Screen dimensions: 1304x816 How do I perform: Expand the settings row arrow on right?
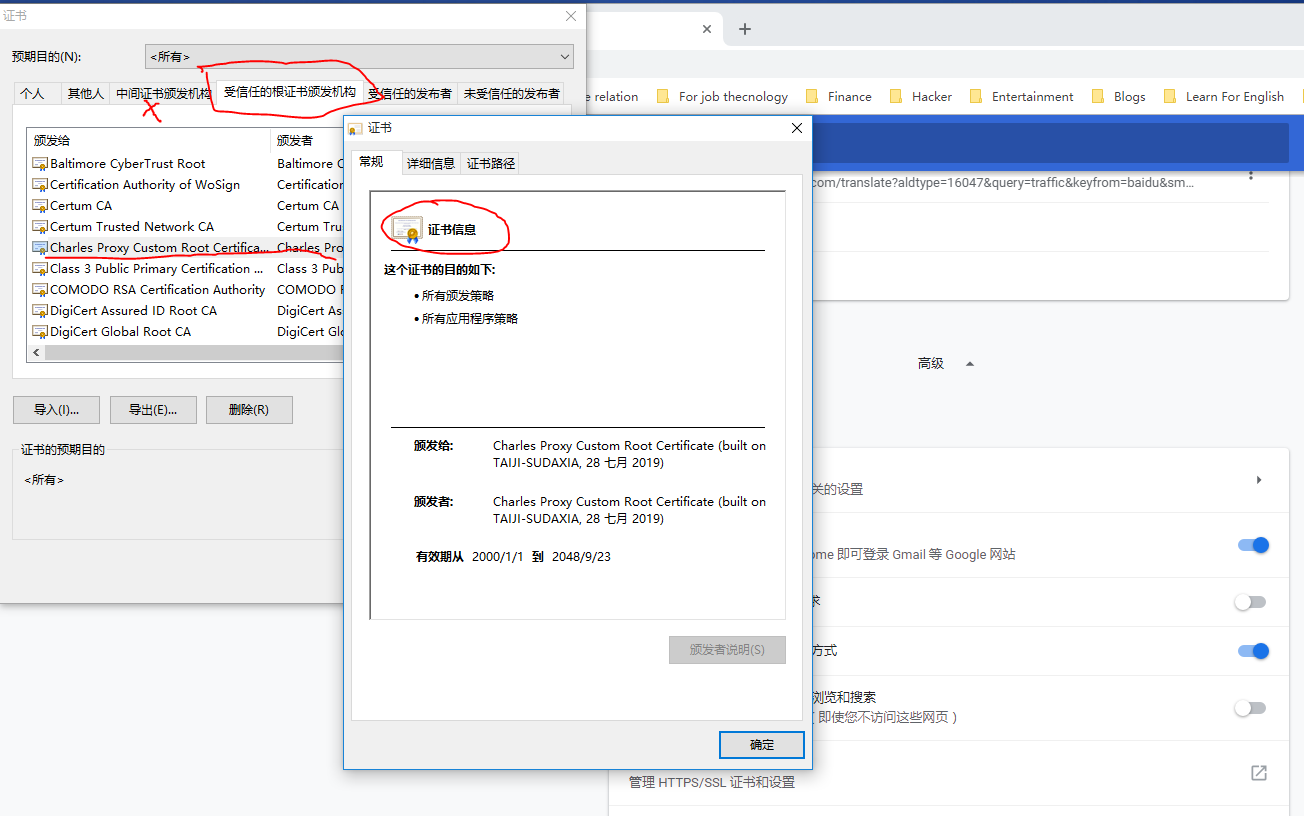point(1259,480)
